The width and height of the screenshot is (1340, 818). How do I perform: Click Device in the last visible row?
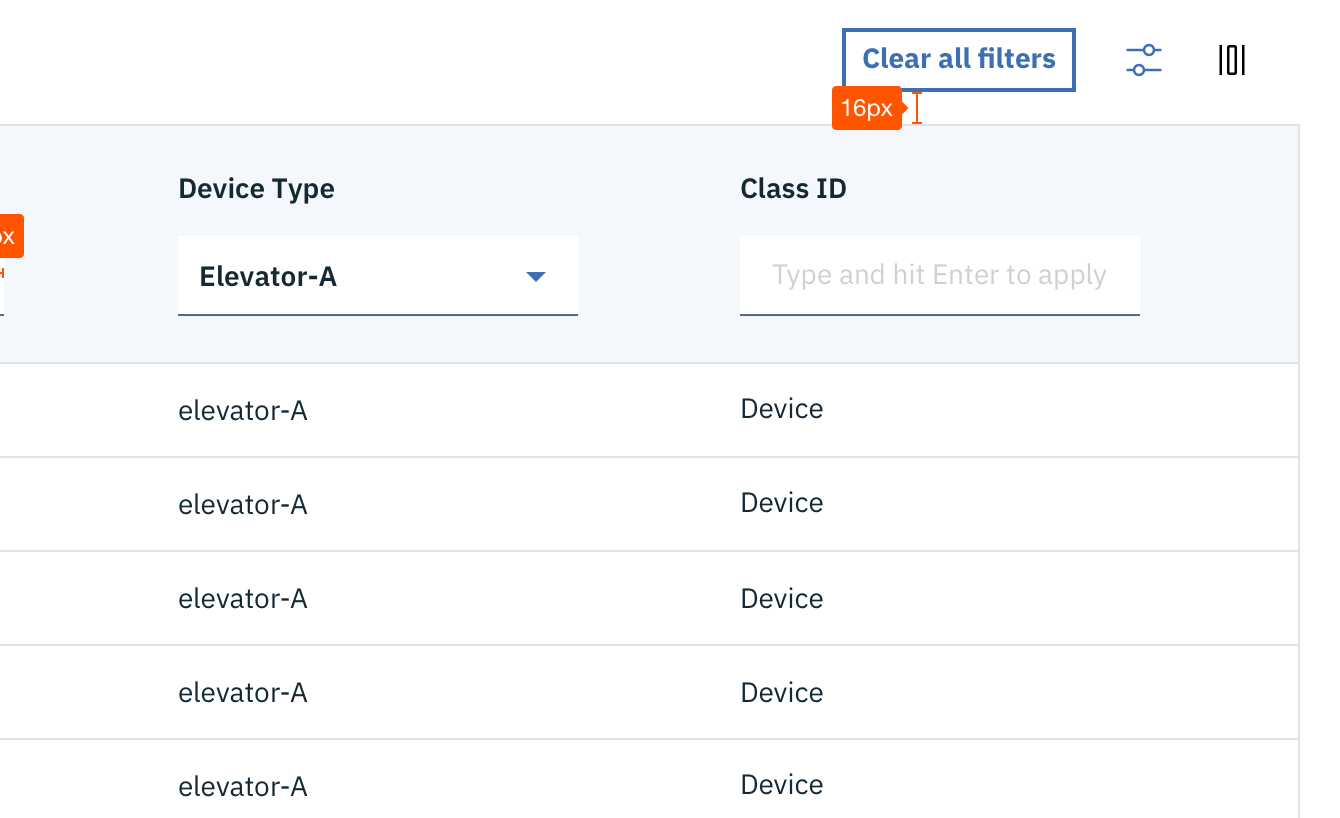(x=781, y=786)
